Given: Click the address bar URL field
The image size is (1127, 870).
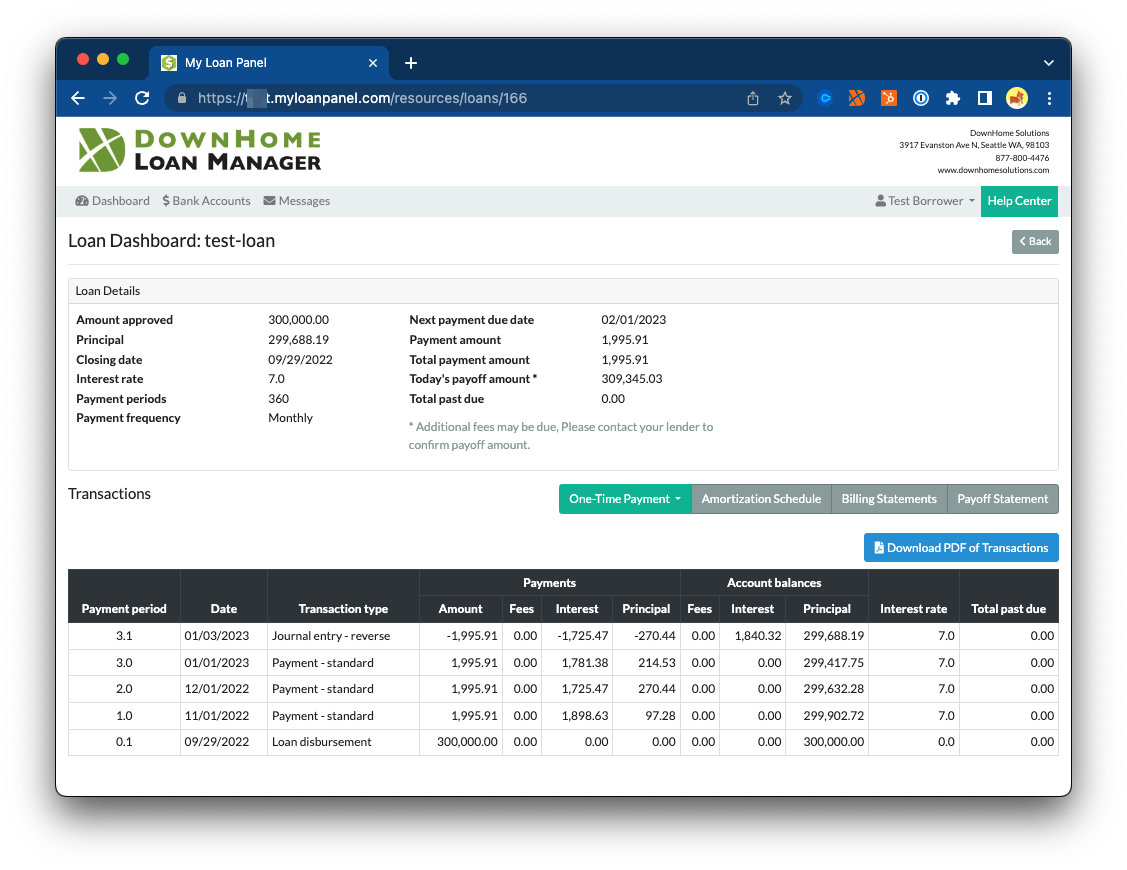Looking at the screenshot, I should 460,98.
